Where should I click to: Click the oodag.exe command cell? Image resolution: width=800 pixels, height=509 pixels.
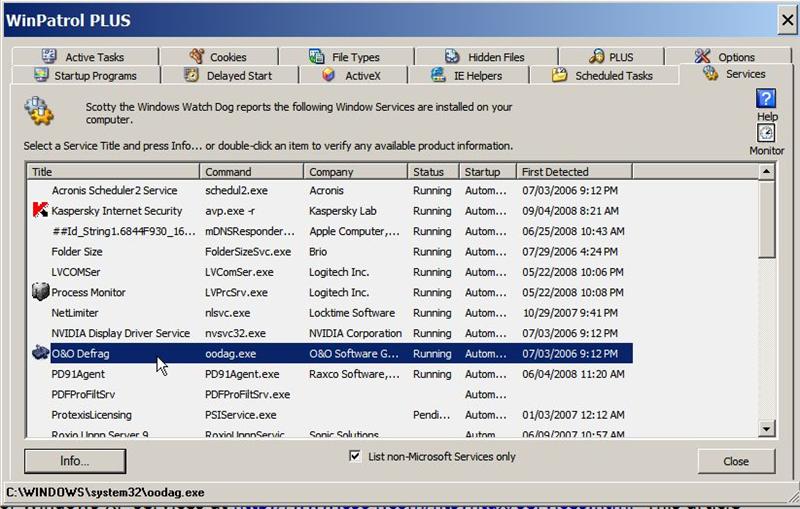[x=231, y=353]
